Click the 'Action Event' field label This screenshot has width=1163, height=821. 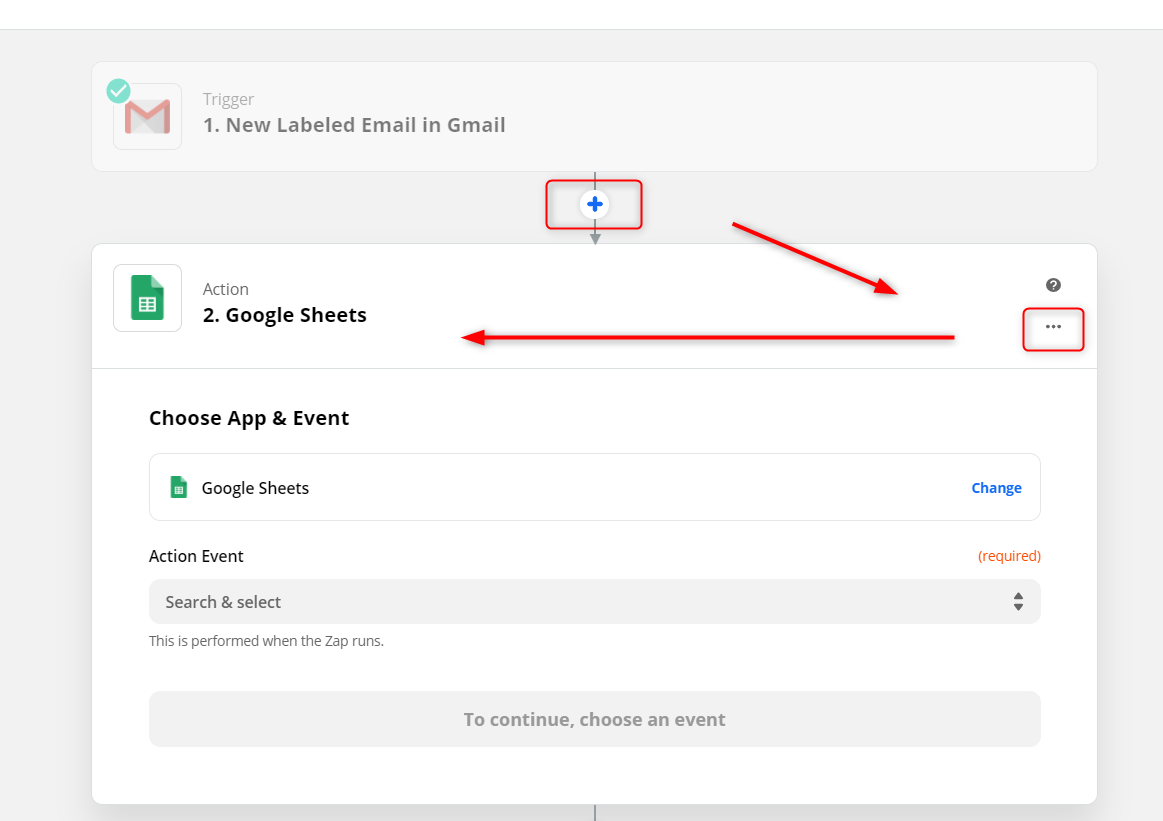point(196,556)
